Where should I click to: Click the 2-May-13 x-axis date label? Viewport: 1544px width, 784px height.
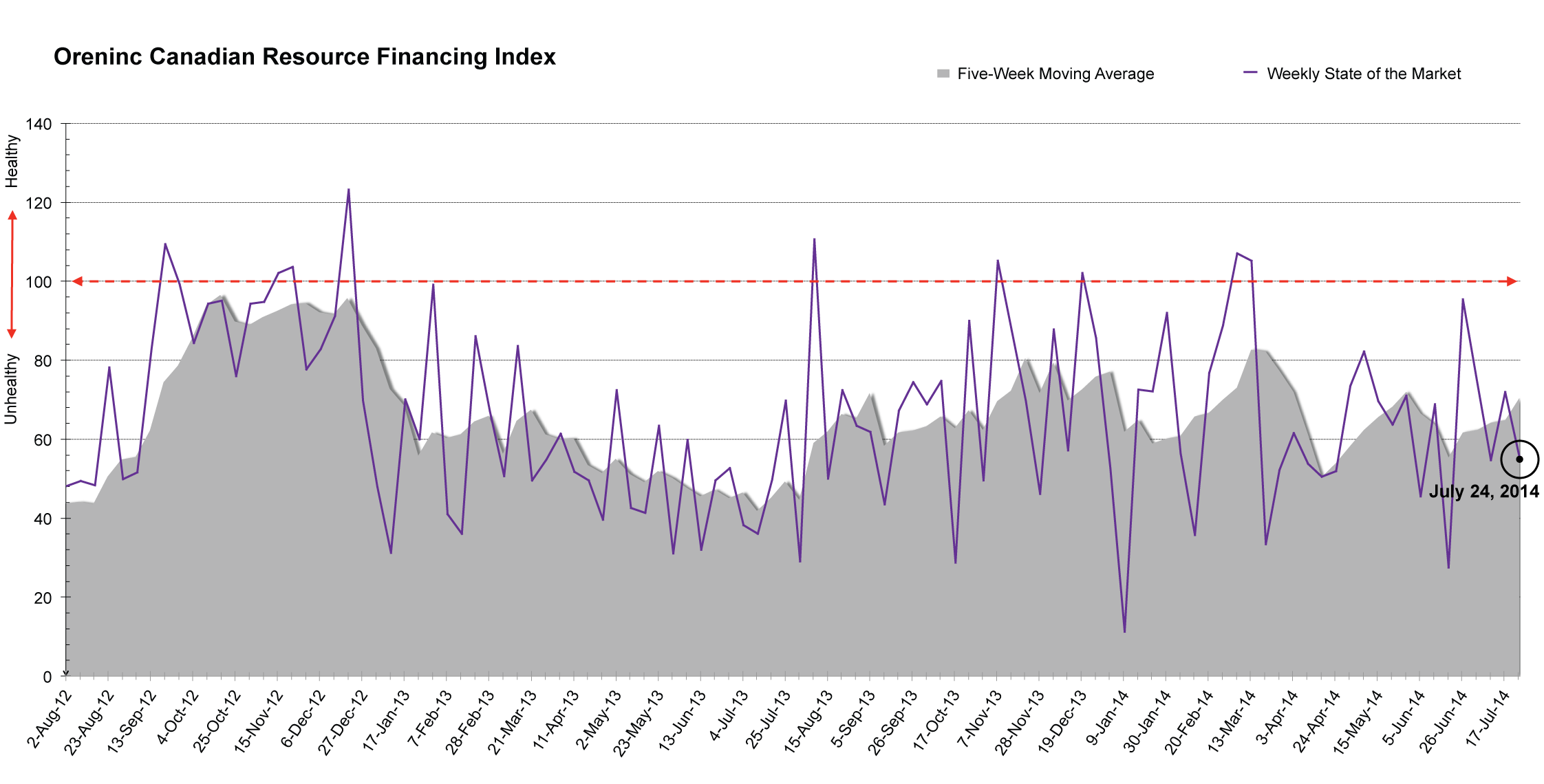pos(599,719)
